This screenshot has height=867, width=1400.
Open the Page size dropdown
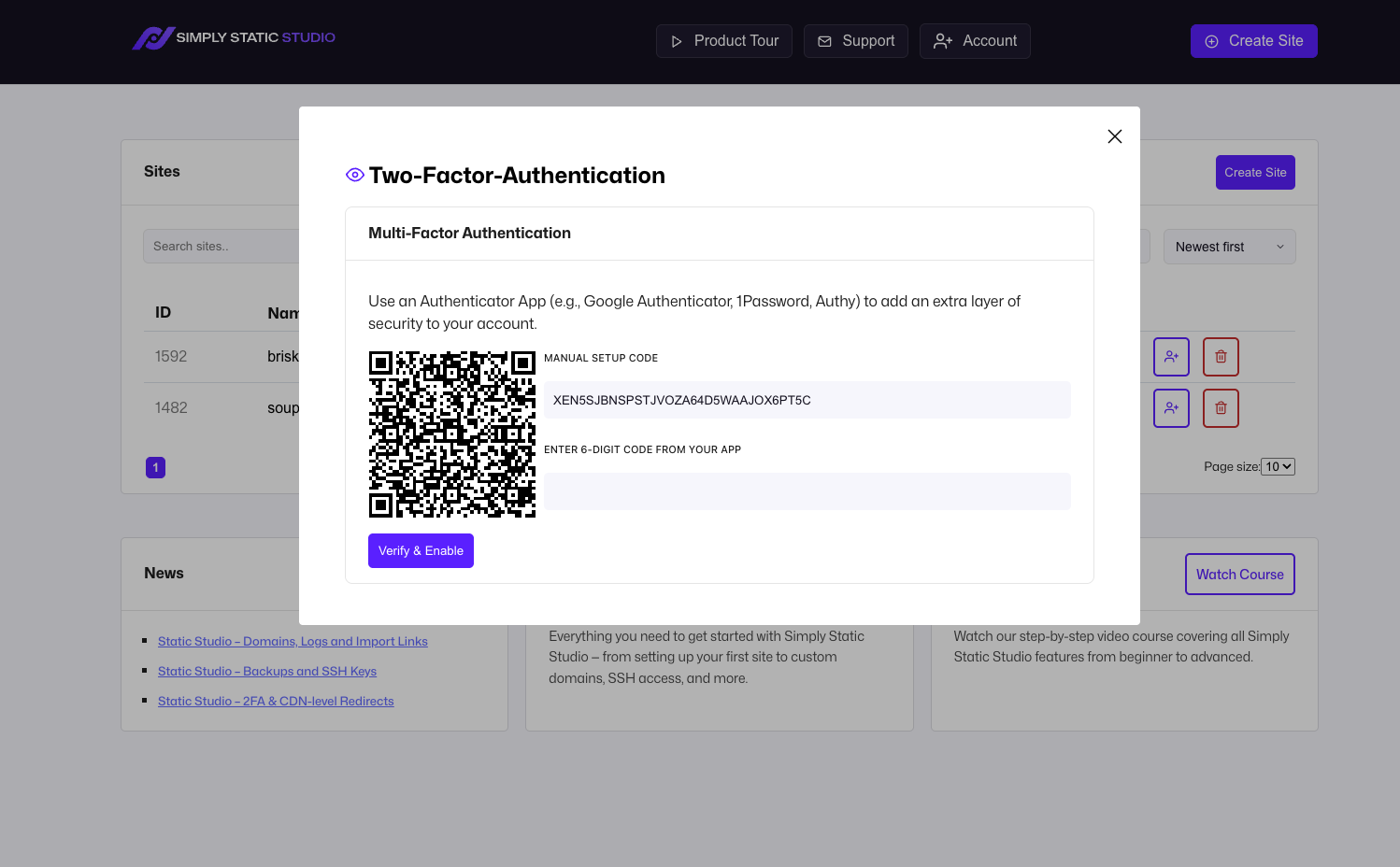(1278, 466)
